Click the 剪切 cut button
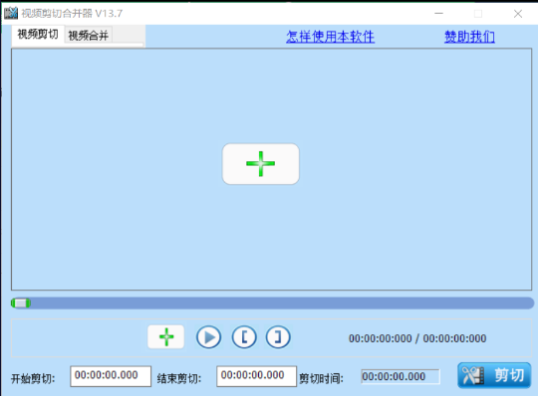The width and height of the screenshot is (538, 396). [x=494, y=375]
